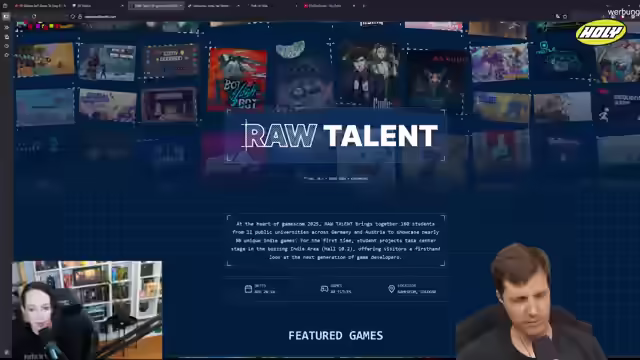640x360 pixels.
Task: Open the red Bot Bot game thumbnail
Action: tap(238, 80)
